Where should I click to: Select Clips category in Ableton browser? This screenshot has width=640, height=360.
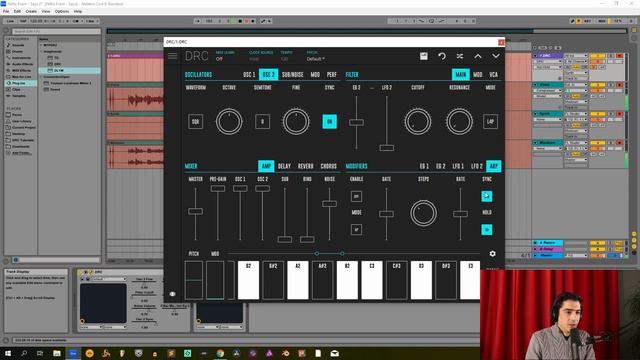click(16, 89)
